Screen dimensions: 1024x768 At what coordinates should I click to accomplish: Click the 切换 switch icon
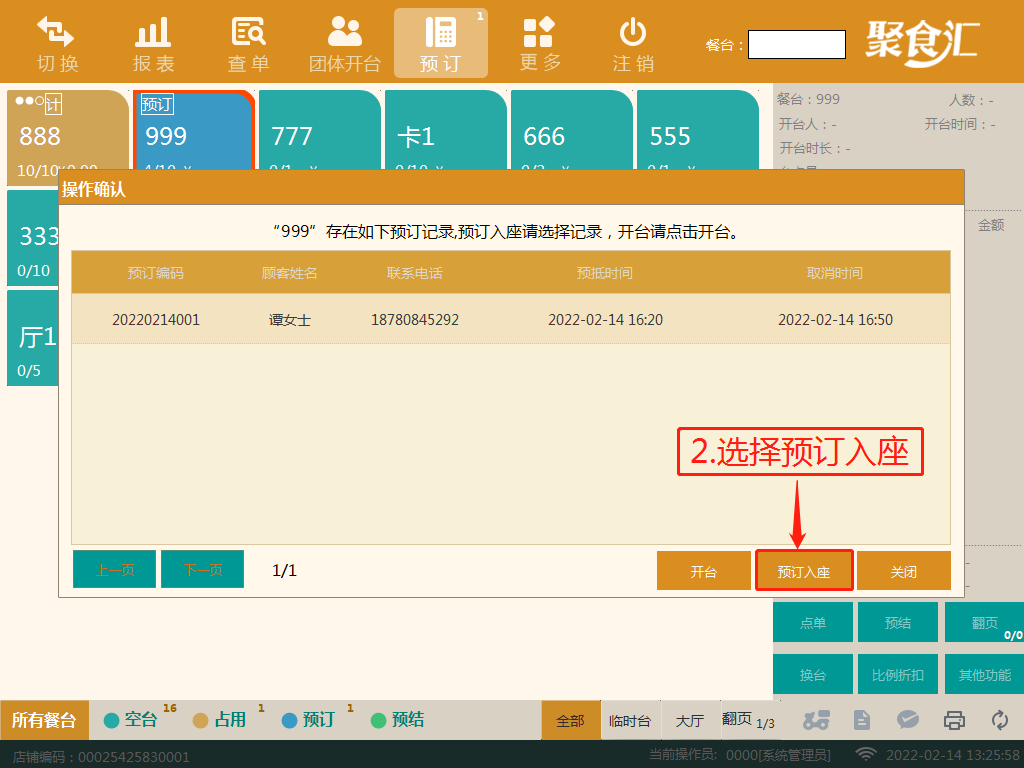(x=56, y=43)
